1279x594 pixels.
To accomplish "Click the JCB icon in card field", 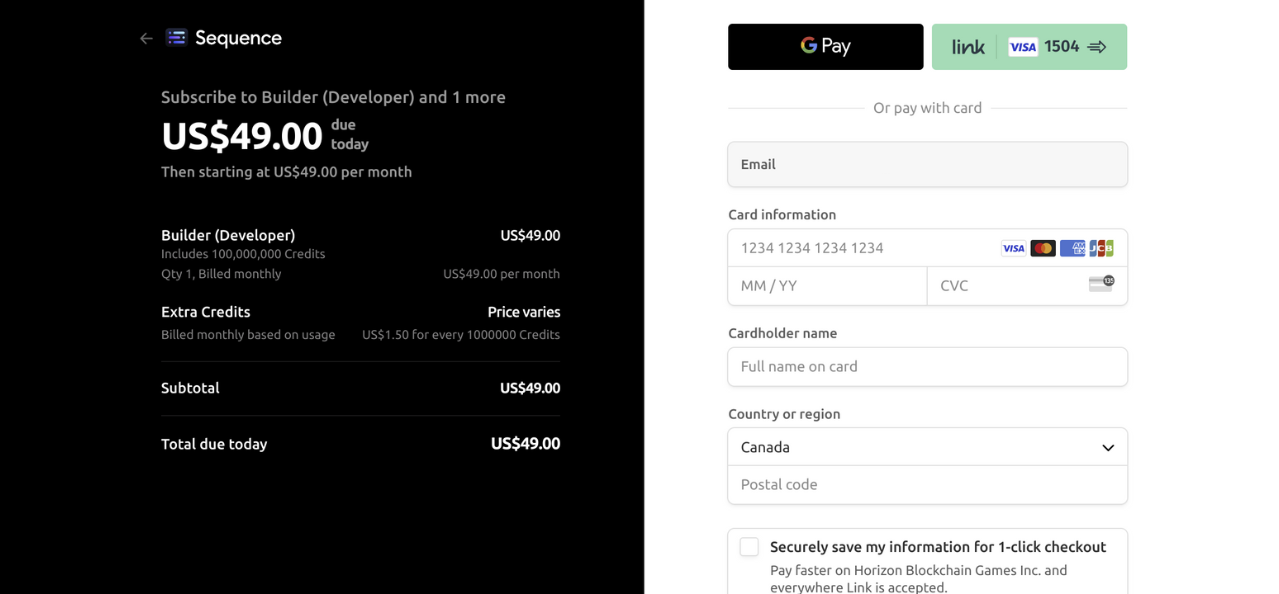I will coord(1101,247).
